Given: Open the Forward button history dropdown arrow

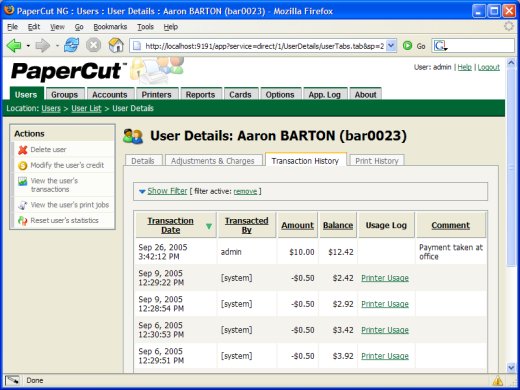Looking at the screenshot, I should [57, 46].
